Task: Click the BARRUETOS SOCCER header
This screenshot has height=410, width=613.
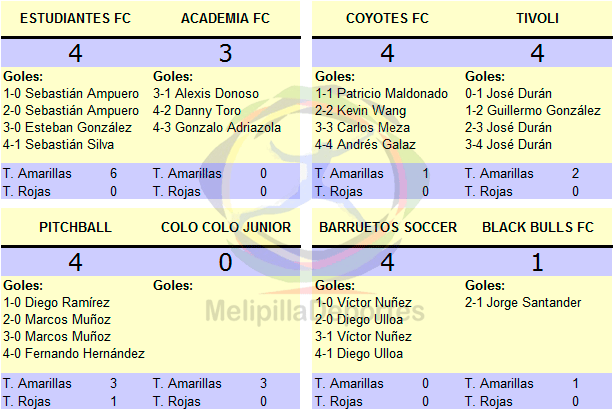Action: (388, 227)
